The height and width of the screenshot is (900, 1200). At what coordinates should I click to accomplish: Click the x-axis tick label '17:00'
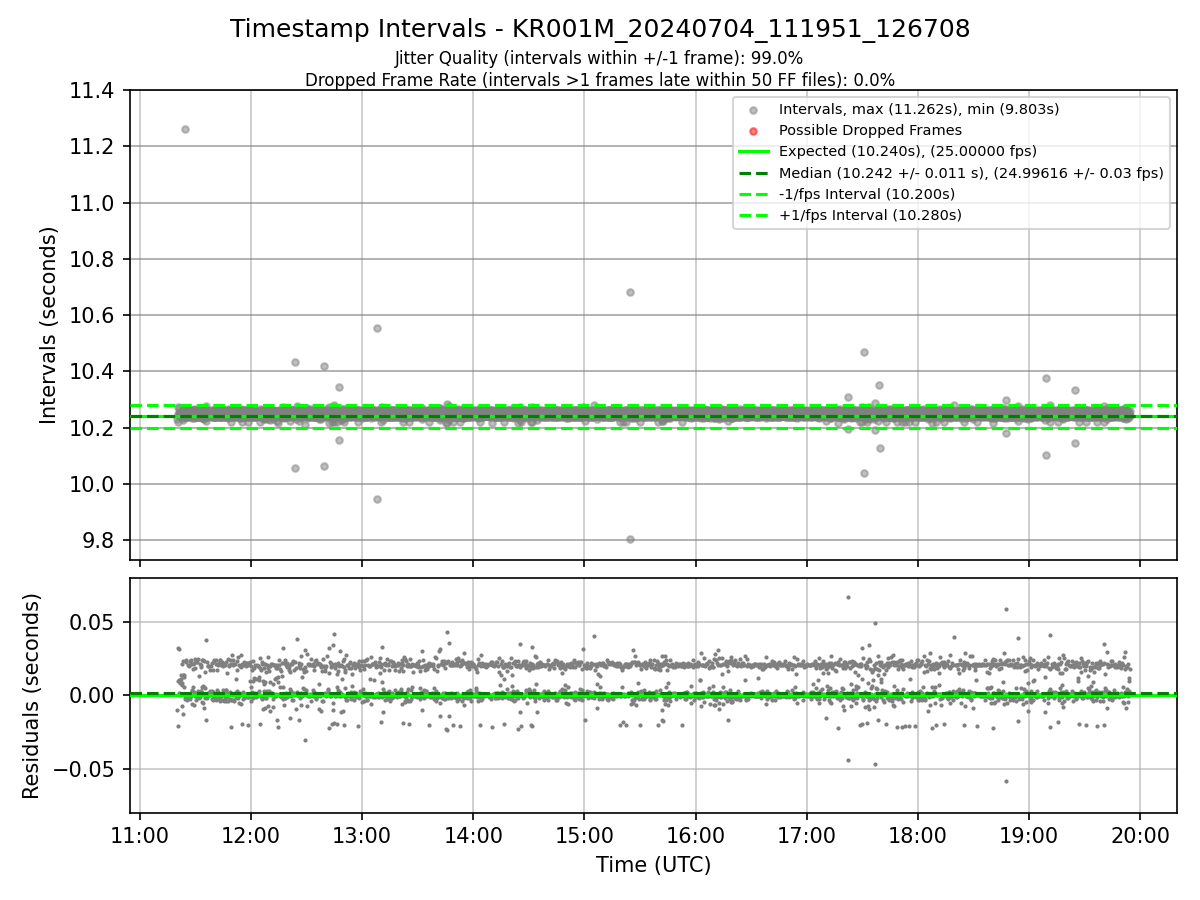tap(806, 834)
